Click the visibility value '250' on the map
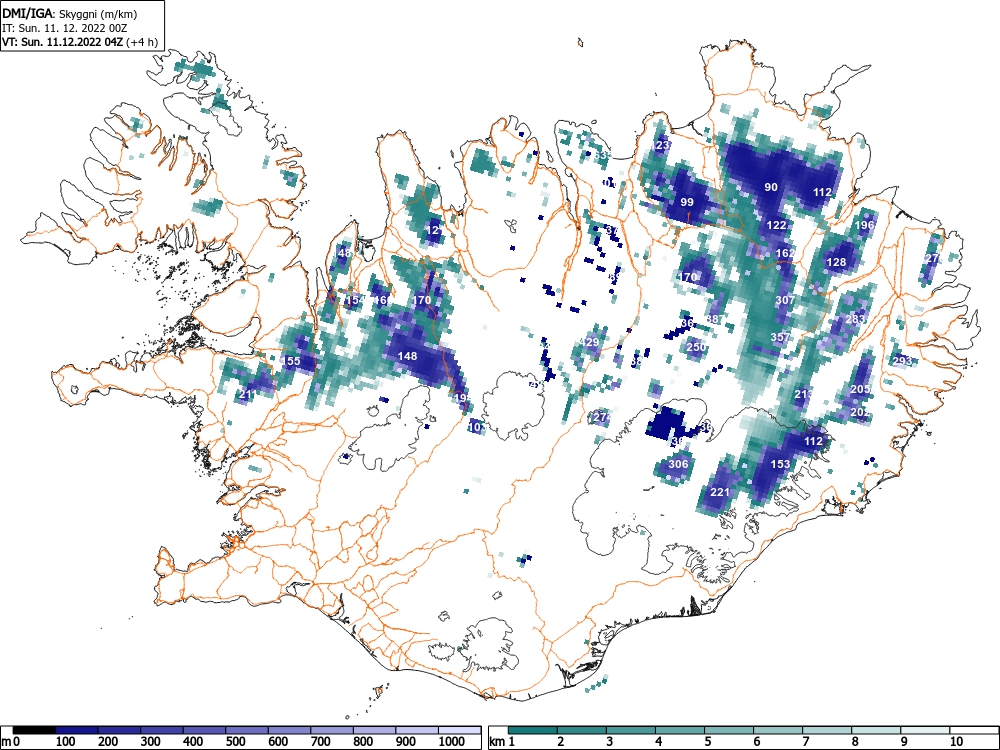 [x=696, y=347]
